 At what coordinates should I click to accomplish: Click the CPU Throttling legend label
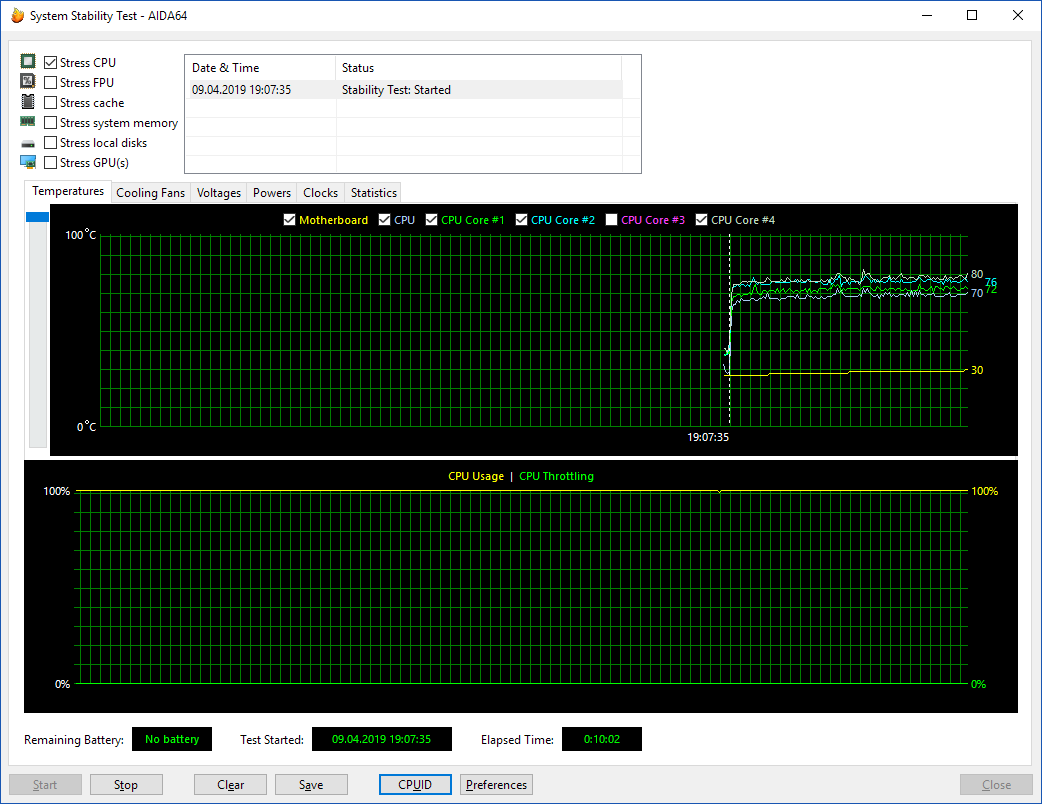[x=556, y=476]
